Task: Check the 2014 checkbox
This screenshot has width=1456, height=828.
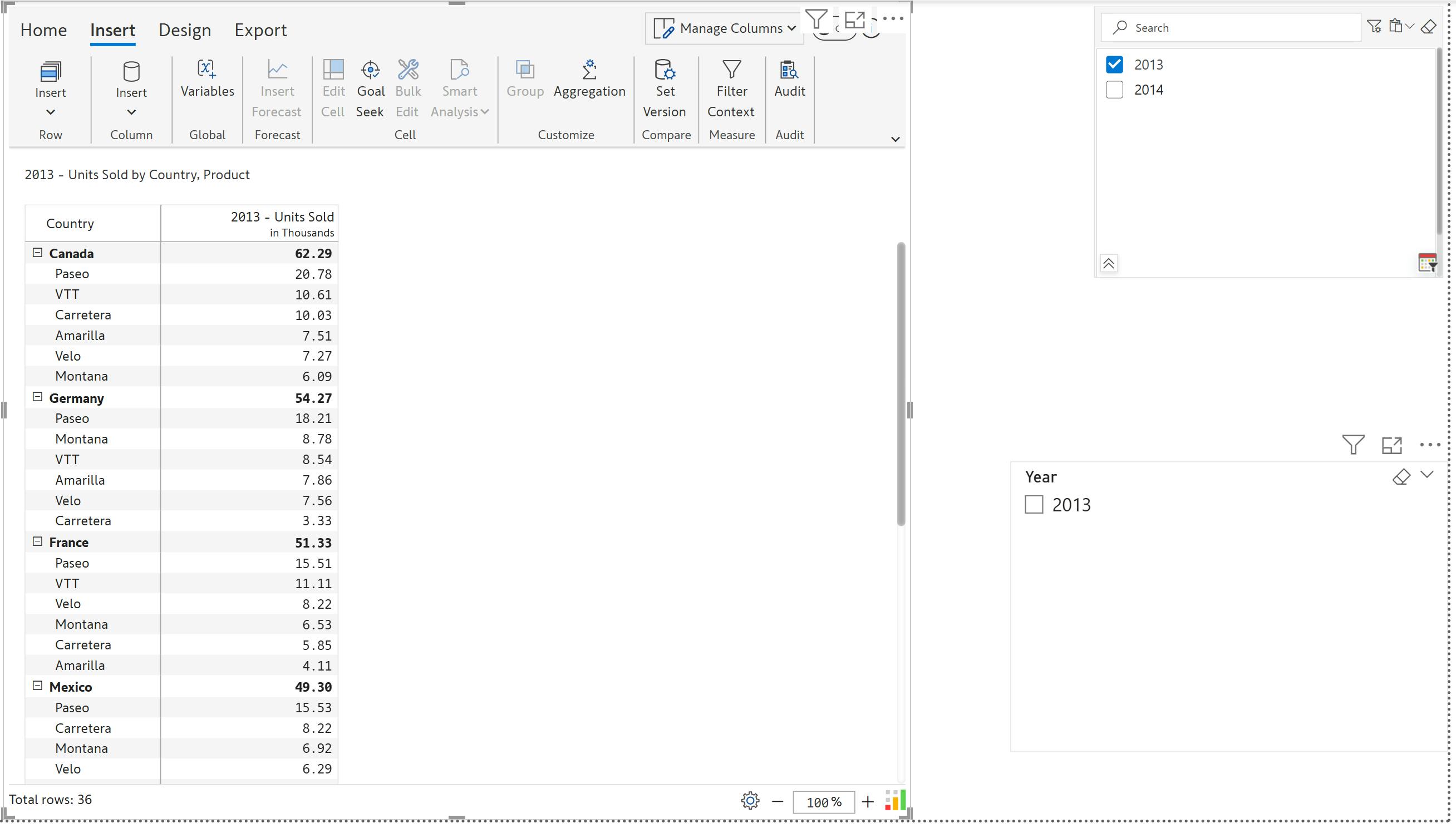Action: [1114, 90]
